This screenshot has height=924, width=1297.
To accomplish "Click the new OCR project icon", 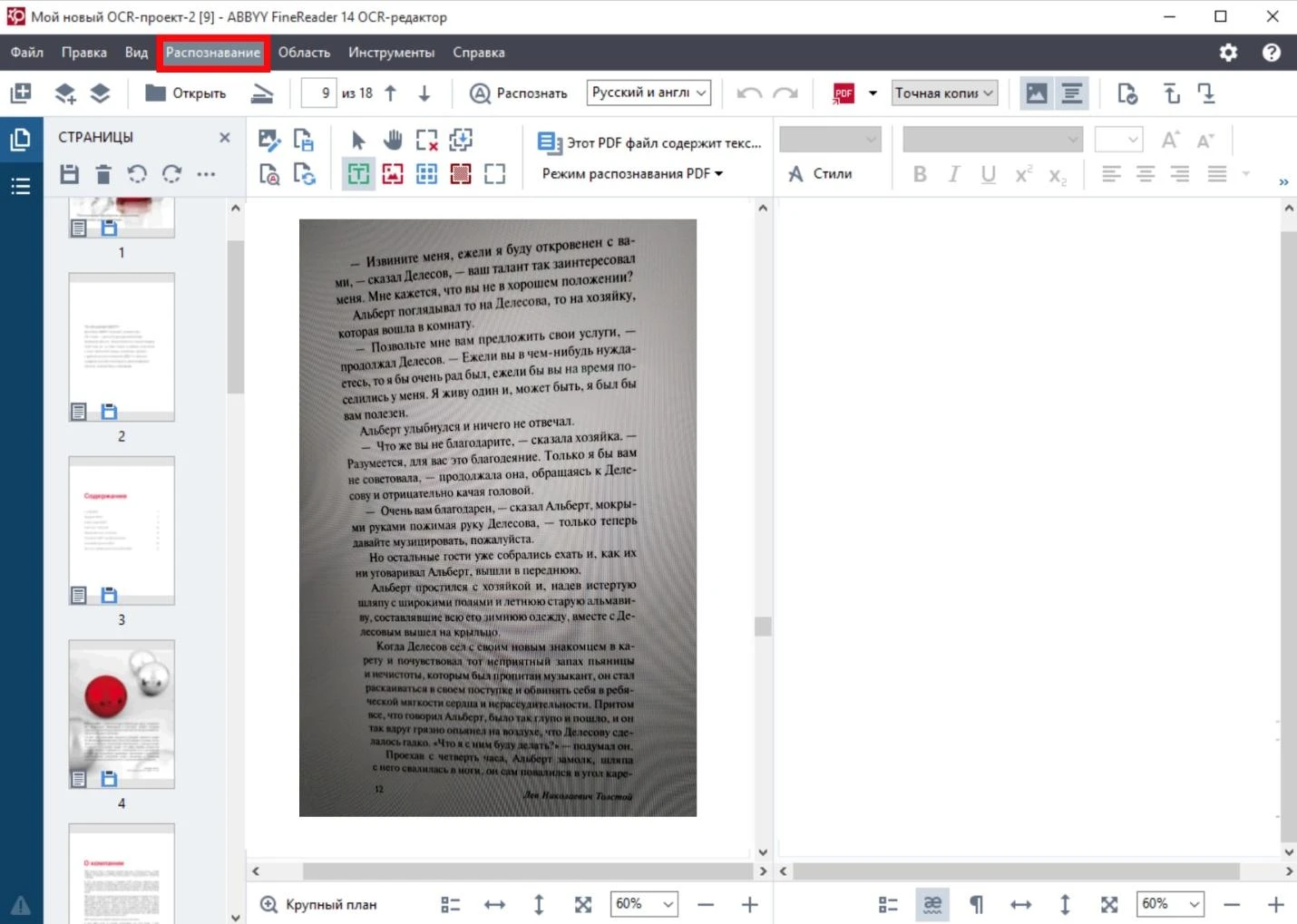I will click(21, 92).
